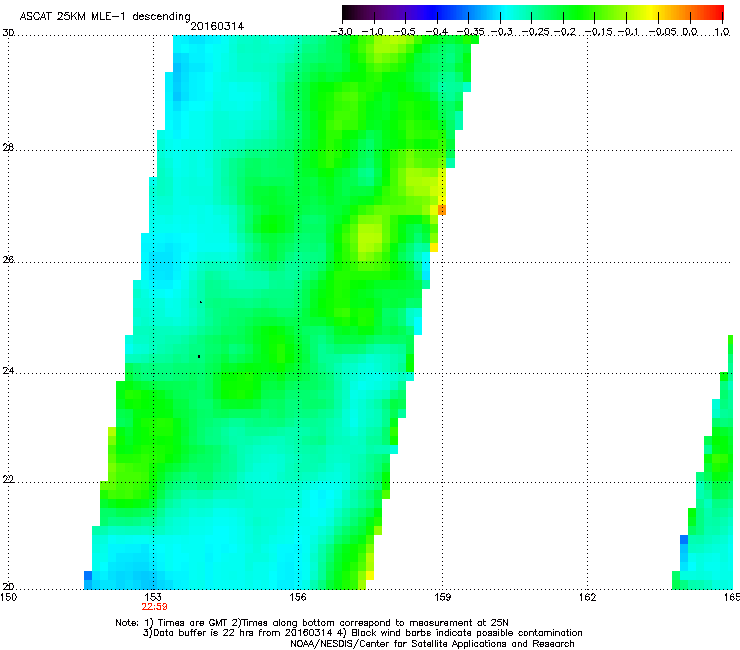Click the latitude label 24

pyautogui.click(x=8, y=371)
